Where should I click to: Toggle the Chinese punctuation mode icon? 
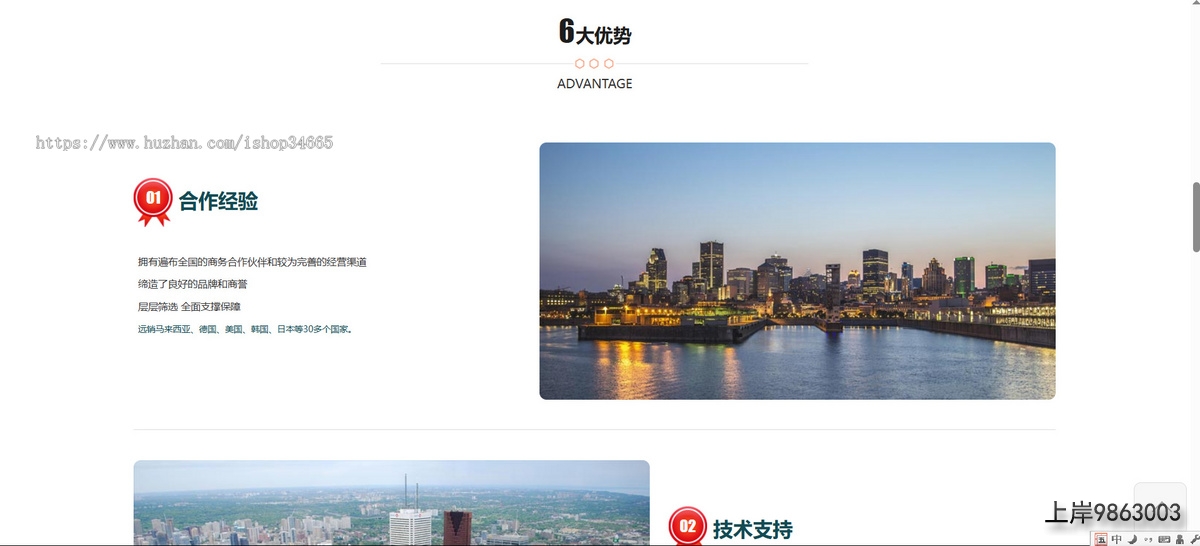tap(1148, 539)
